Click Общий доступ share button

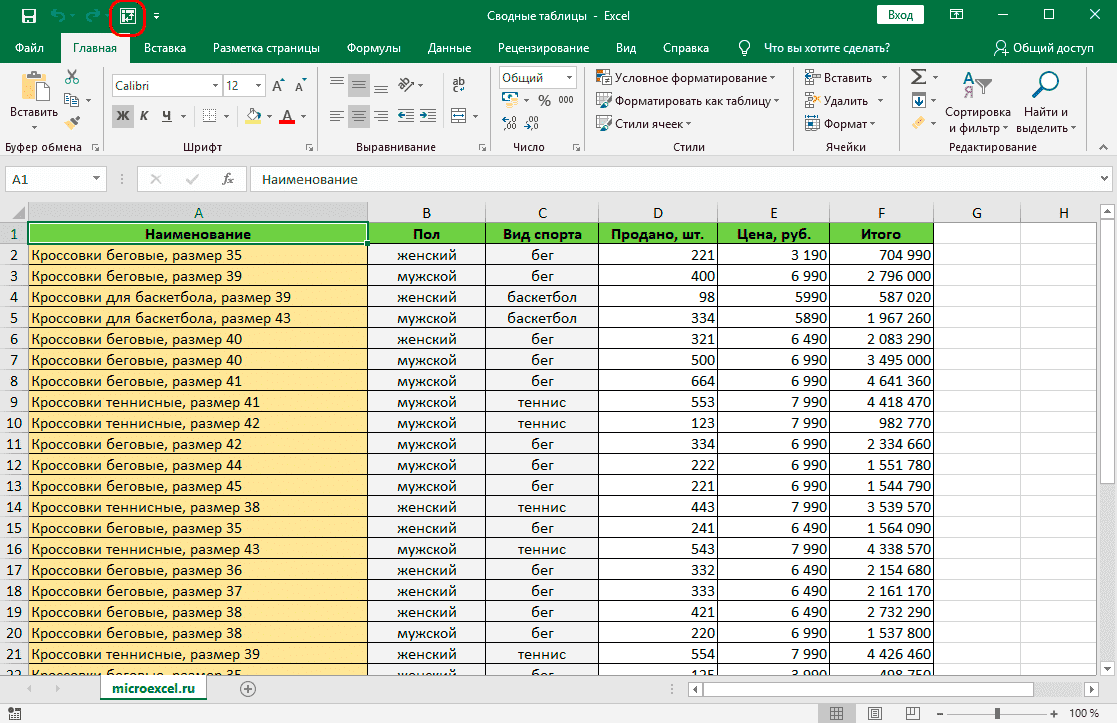point(1043,48)
